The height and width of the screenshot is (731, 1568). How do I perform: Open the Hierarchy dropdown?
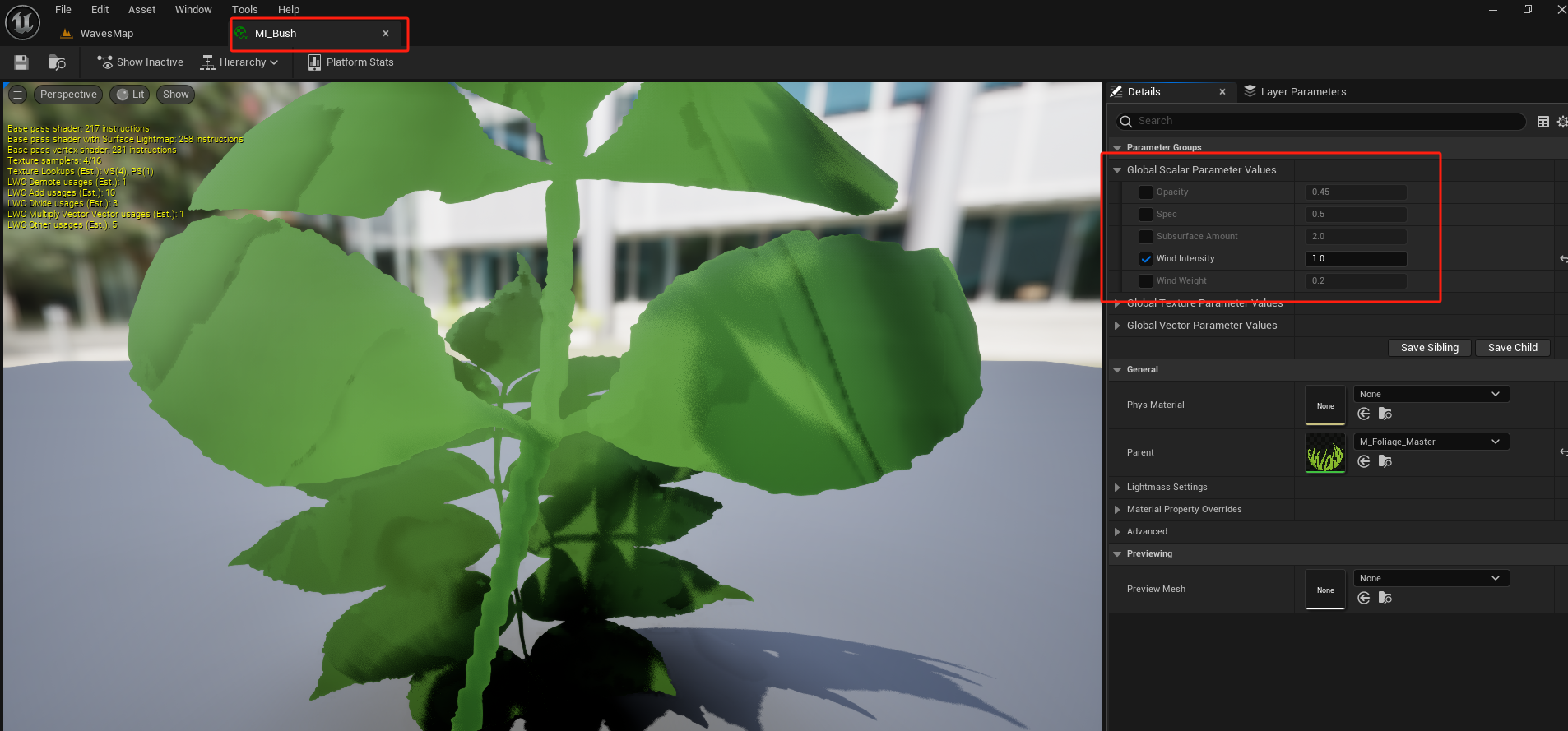239,62
